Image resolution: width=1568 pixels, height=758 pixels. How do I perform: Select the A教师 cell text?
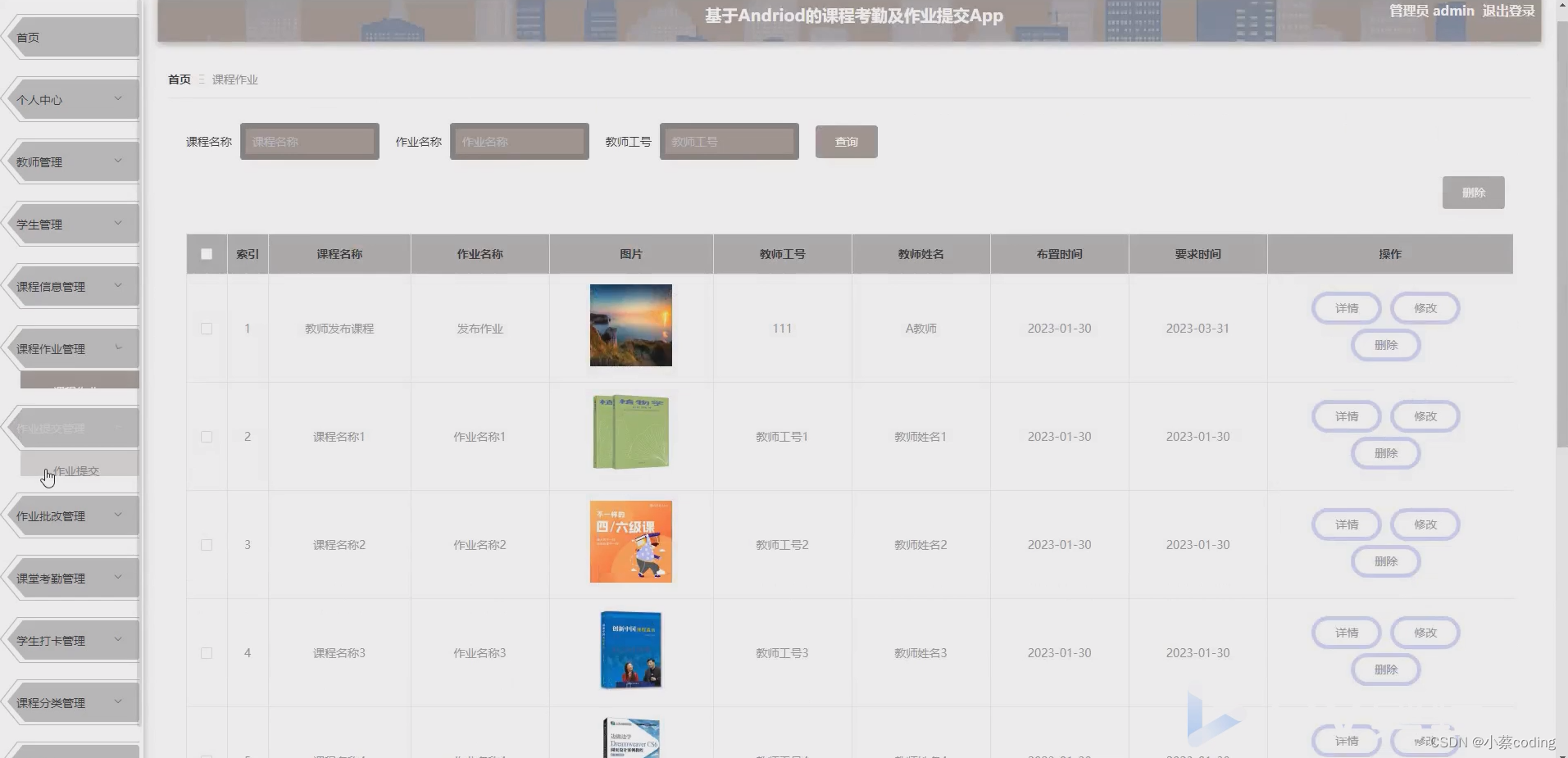(920, 329)
